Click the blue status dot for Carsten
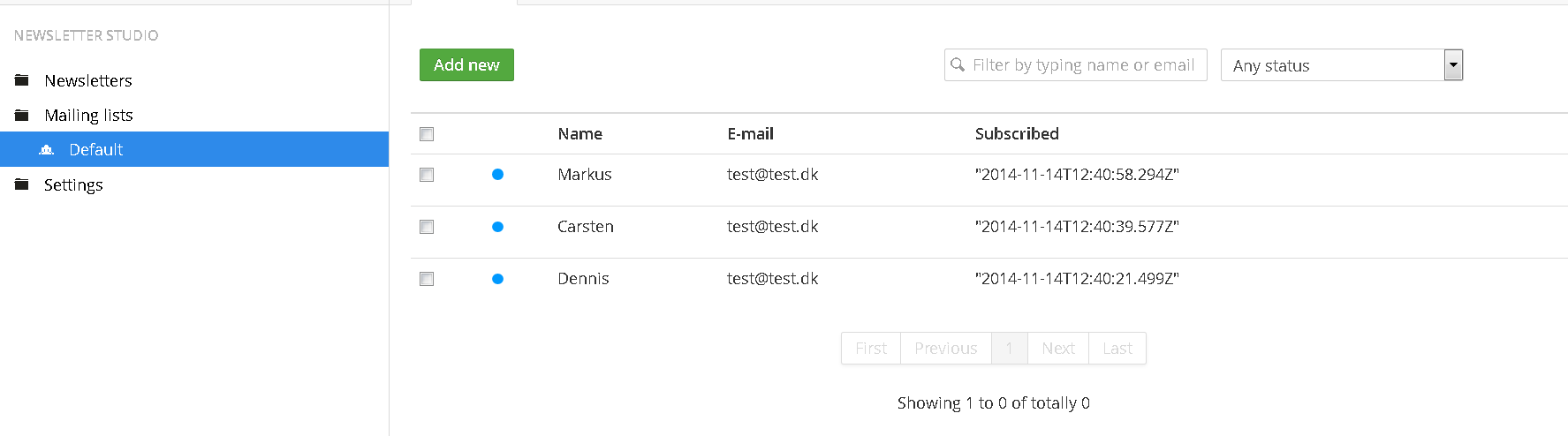 tap(497, 227)
